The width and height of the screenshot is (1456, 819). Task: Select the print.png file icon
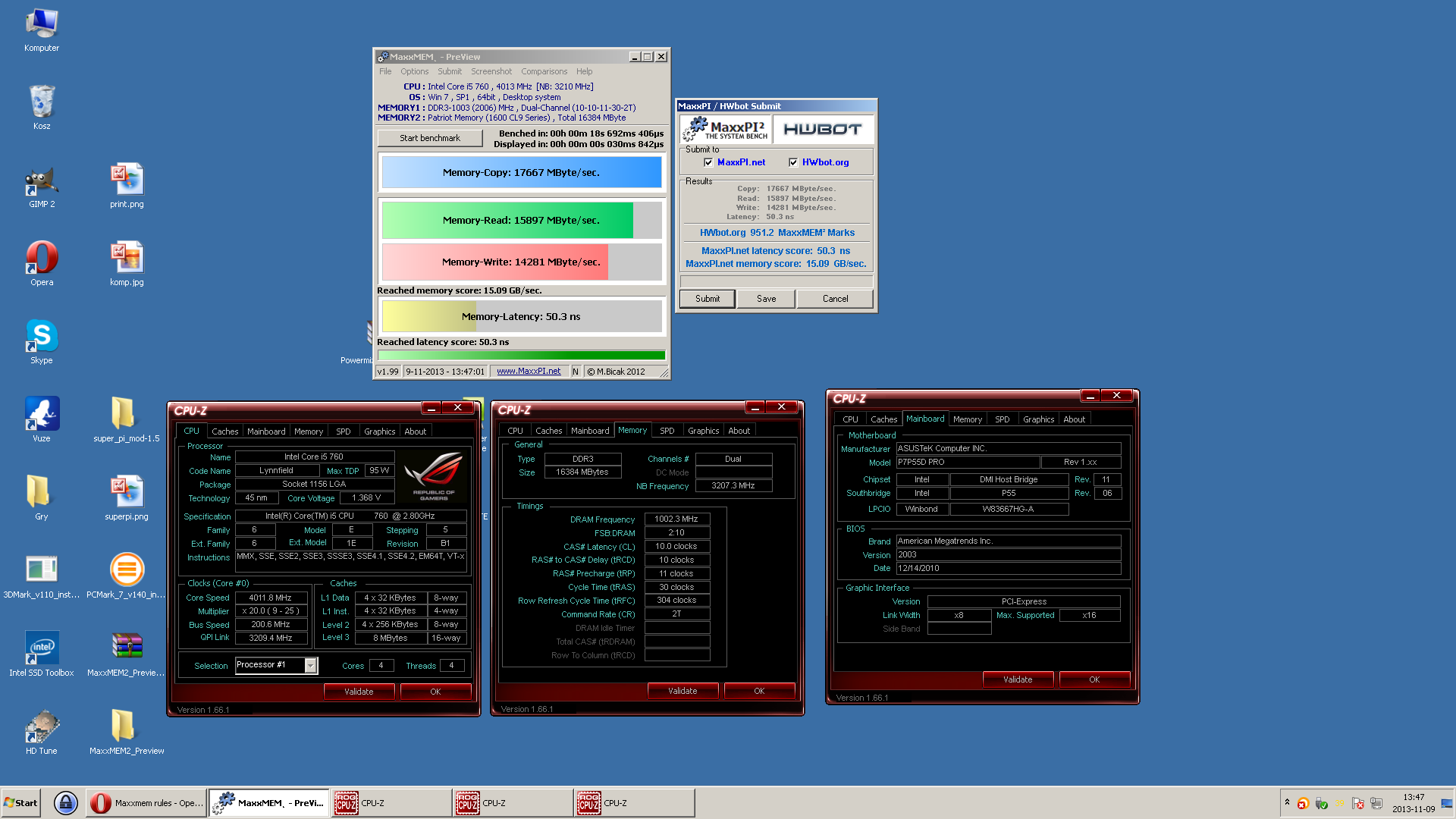127,186
